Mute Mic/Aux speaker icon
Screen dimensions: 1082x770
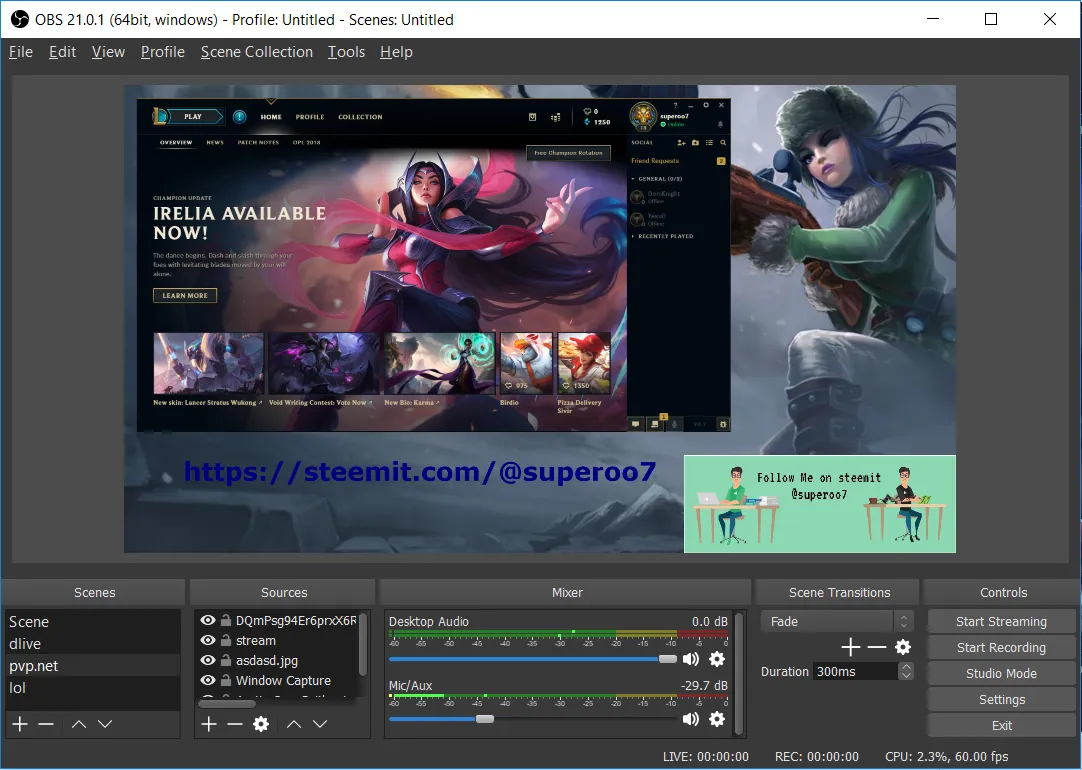690,719
